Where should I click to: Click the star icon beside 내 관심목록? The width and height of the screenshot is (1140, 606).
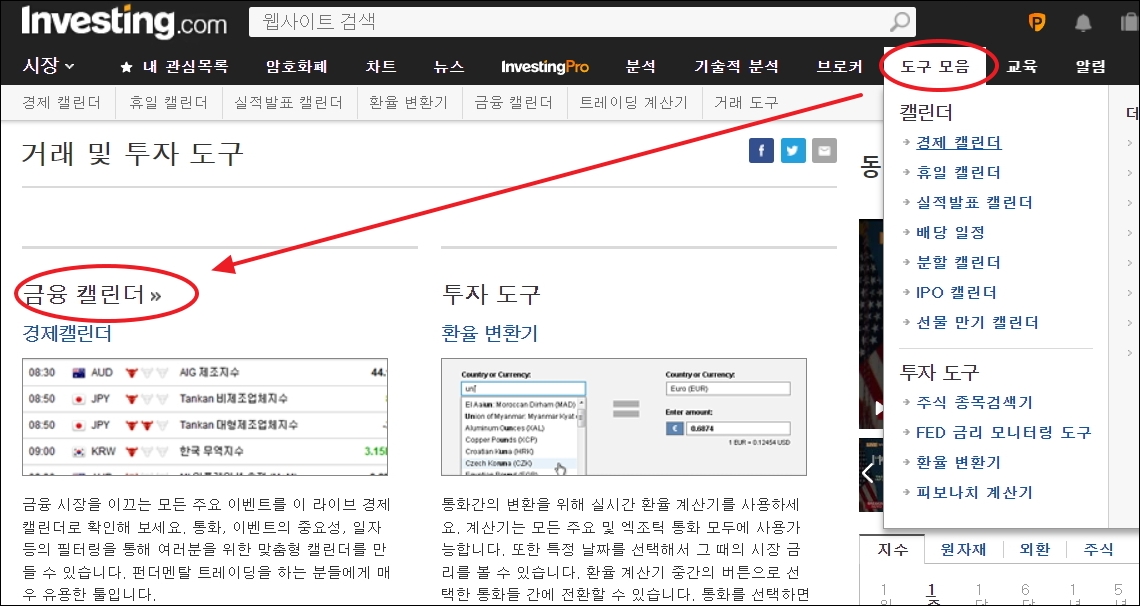[127, 67]
